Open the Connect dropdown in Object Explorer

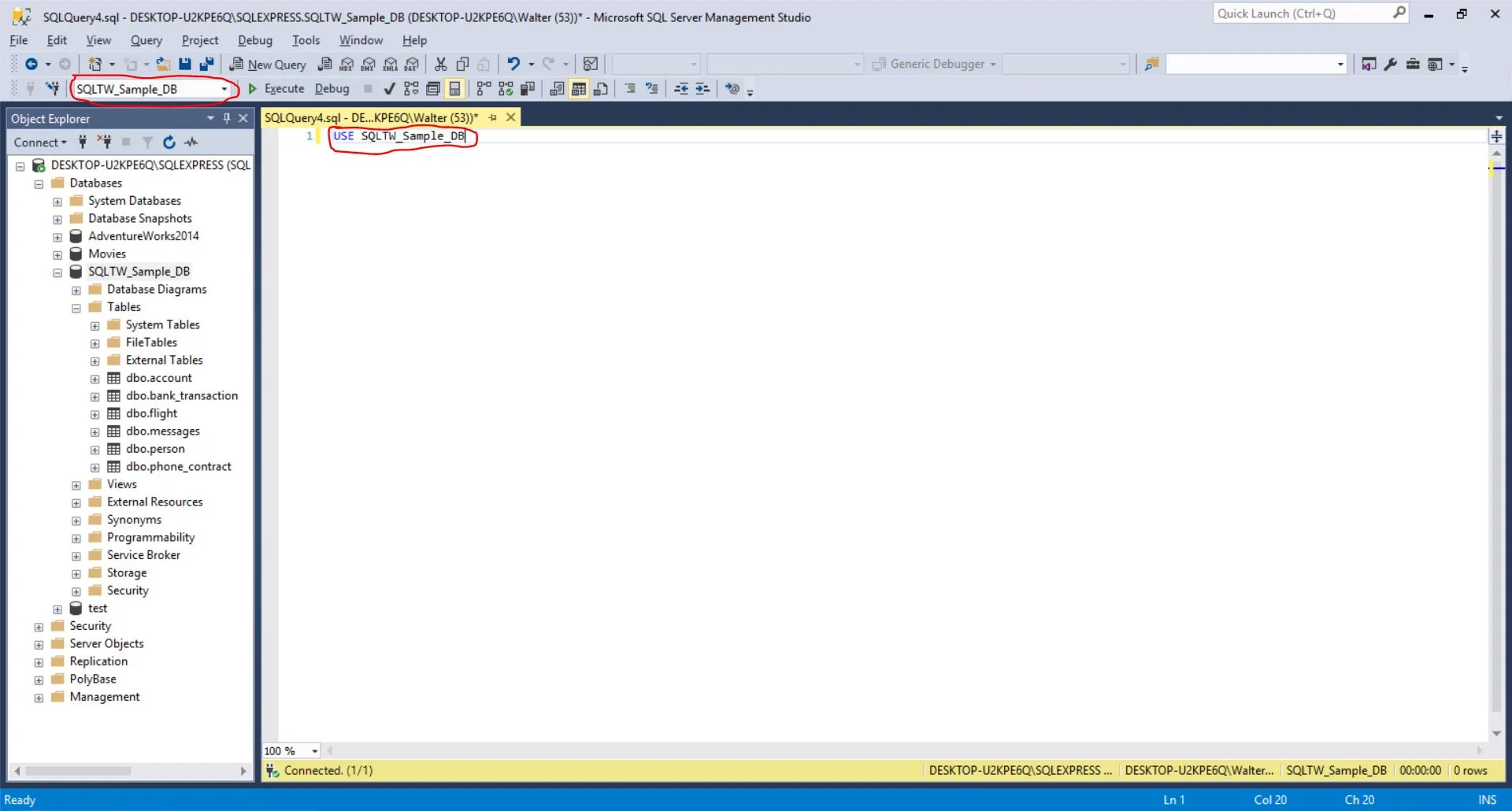click(x=40, y=143)
